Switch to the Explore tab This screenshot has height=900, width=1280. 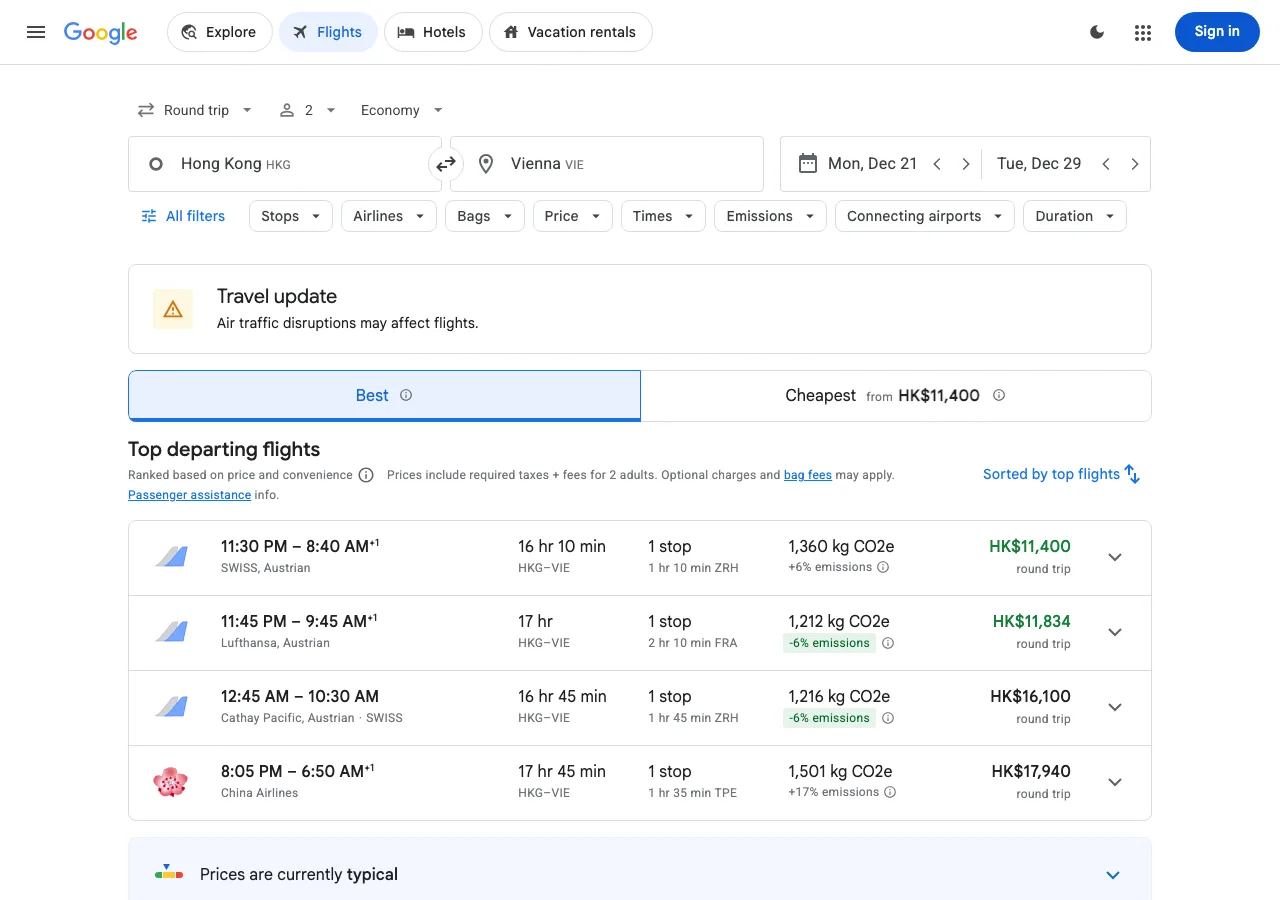(x=220, y=32)
